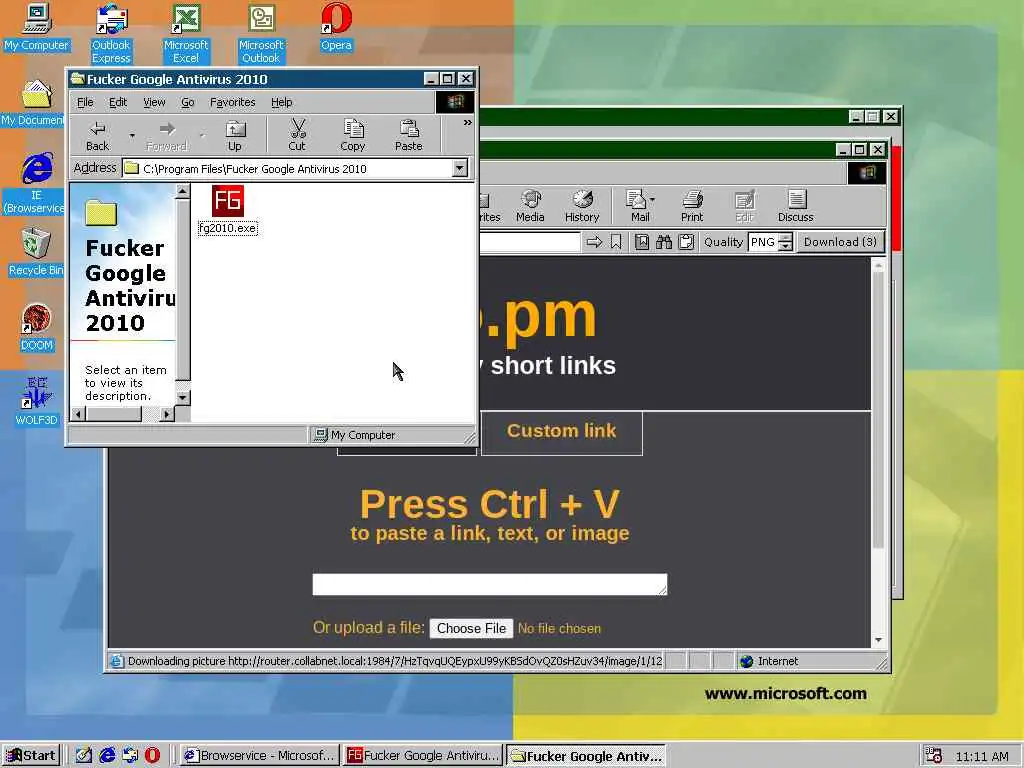Open the IE Browservice desktop icon
1024x768 pixels.
(x=37, y=182)
